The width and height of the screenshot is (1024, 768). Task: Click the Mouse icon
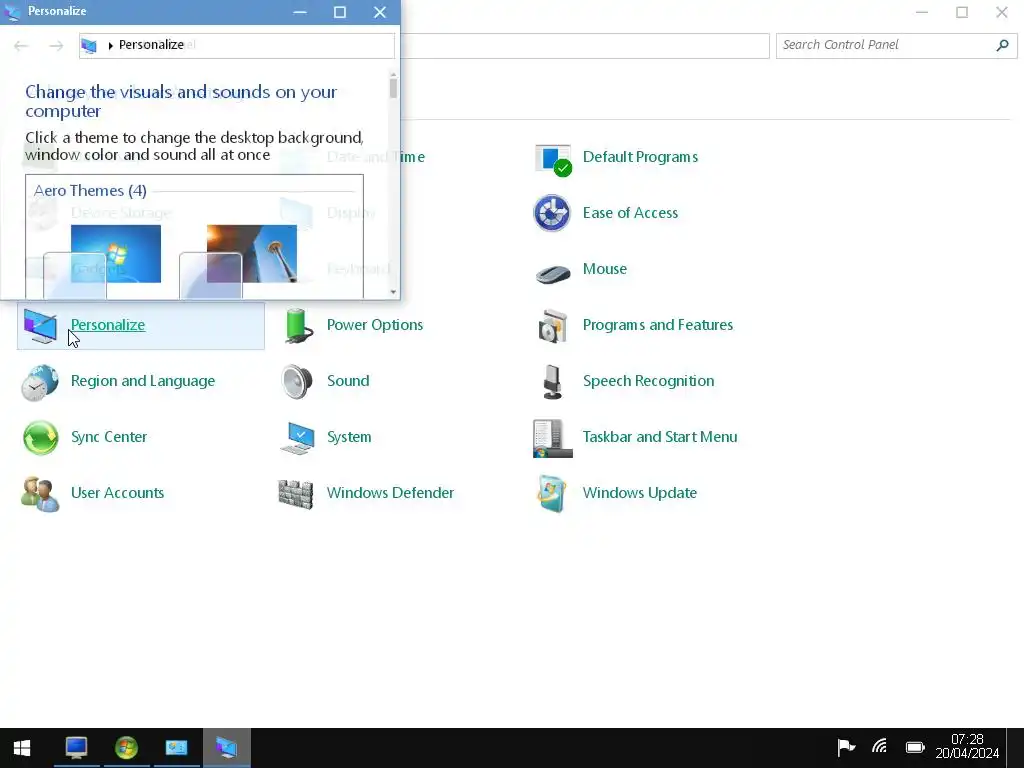pos(553,273)
